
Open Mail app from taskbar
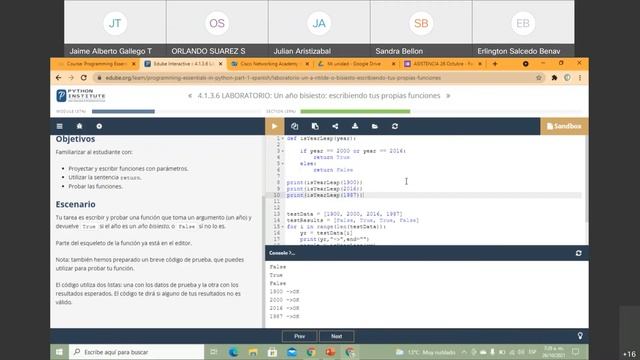292,352
